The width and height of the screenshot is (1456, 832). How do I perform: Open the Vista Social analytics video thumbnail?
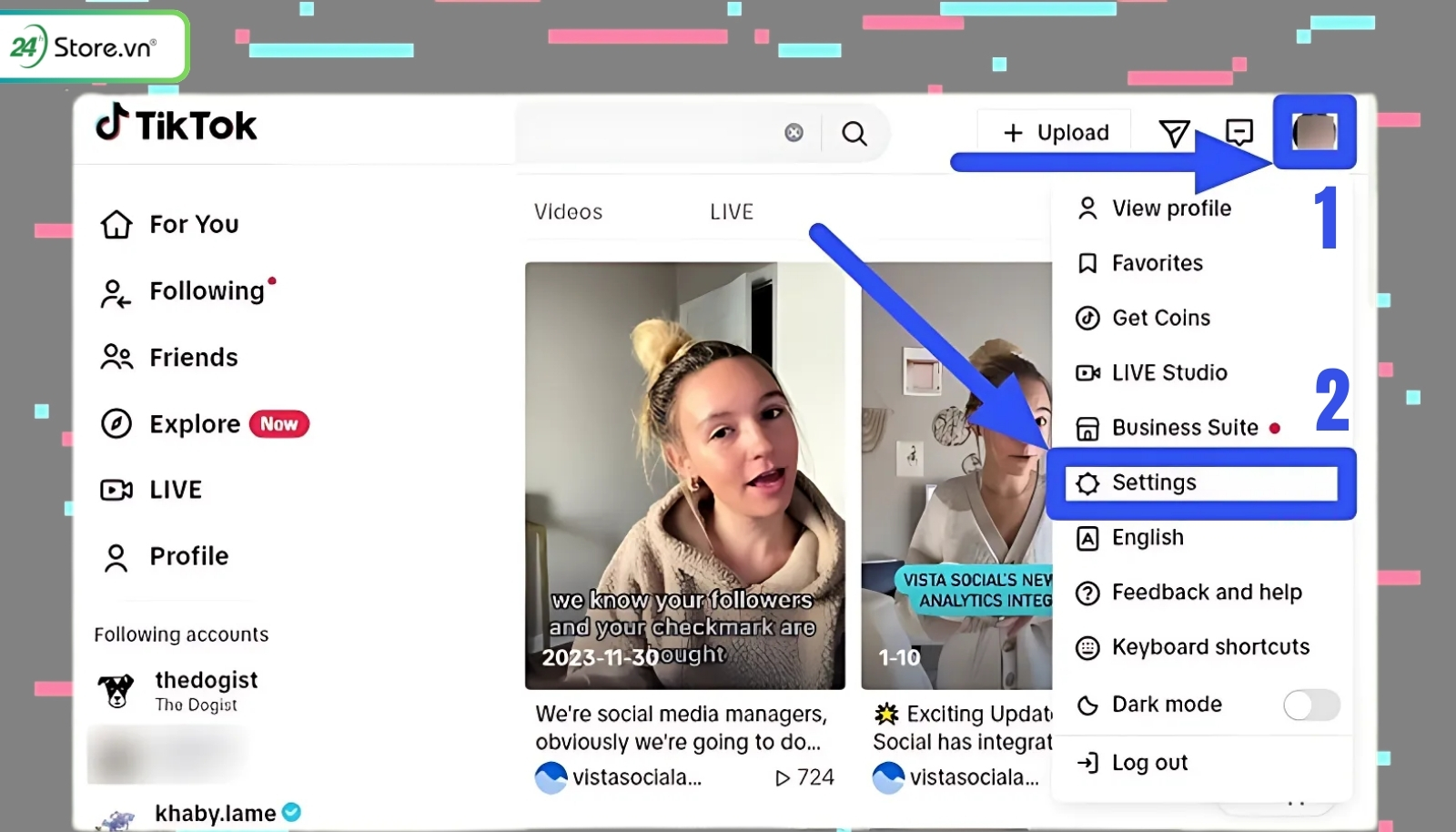coord(956,475)
